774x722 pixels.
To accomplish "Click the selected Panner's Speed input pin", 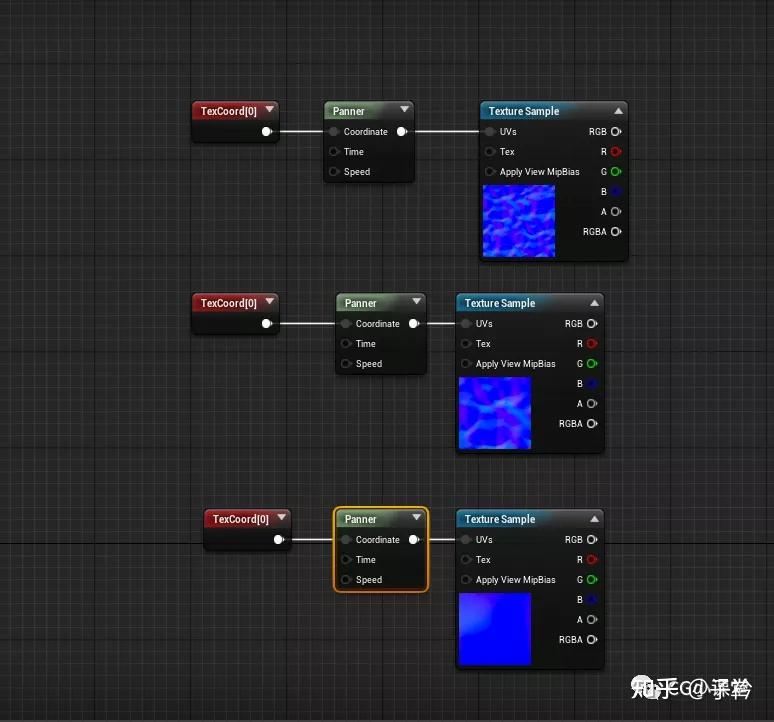I will pos(346,580).
